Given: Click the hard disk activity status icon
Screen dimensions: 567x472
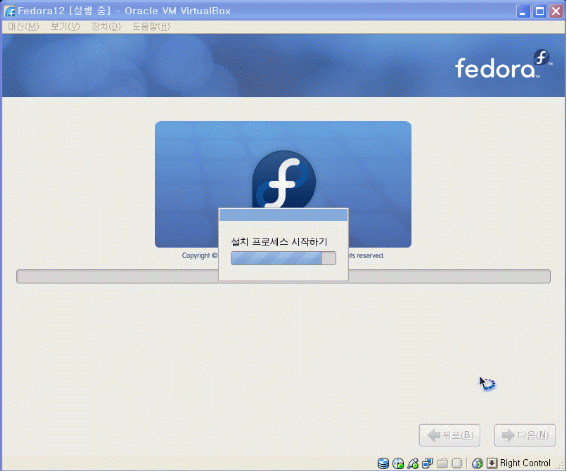Looking at the screenshot, I should 383,463.
